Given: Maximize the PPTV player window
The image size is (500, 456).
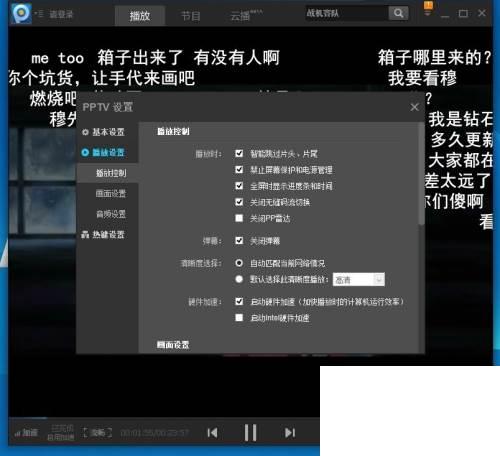Looking at the screenshot, I should (x=463, y=14).
